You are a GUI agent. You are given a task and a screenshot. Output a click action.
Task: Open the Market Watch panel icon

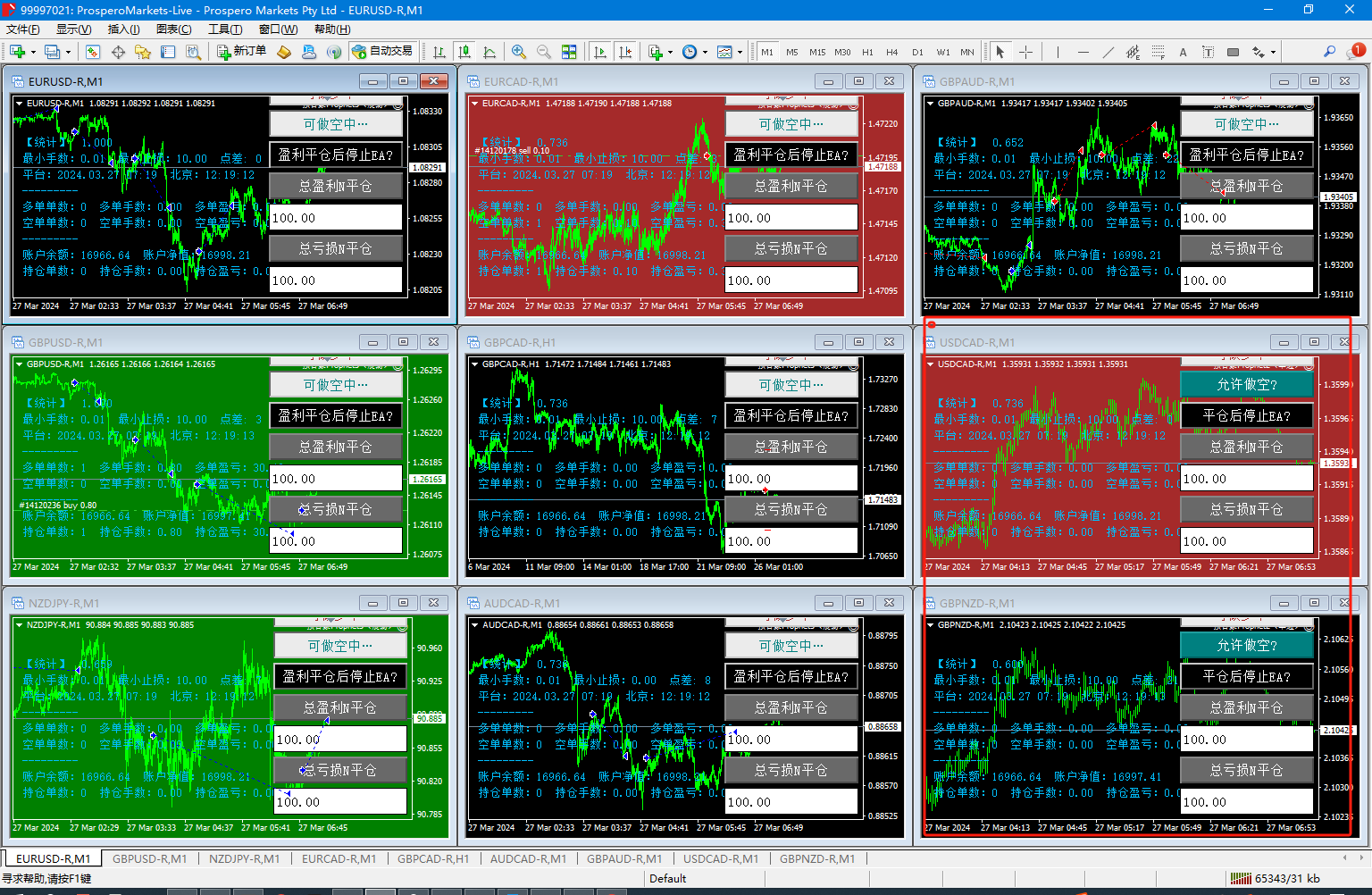[x=93, y=52]
